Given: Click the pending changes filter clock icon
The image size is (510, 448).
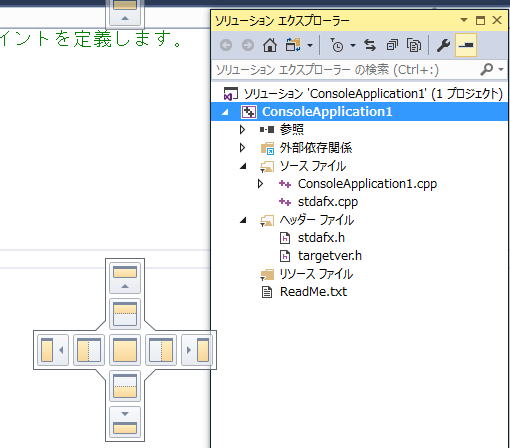Looking at the screenshot, I should [337, 45].
